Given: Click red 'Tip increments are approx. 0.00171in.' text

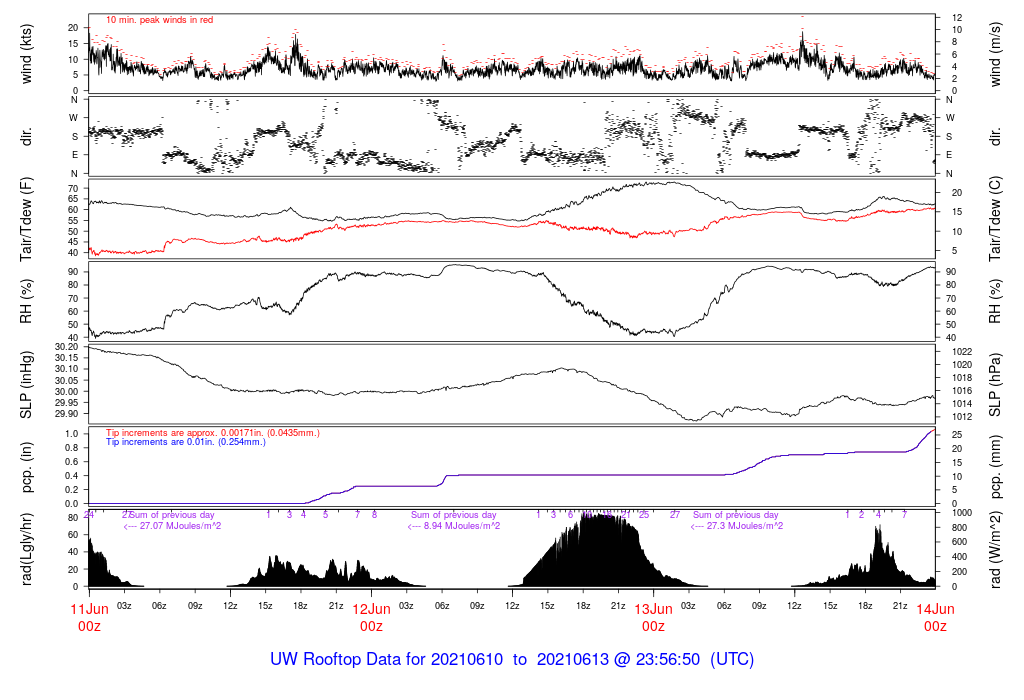Looking at the screenshot, I should point(213,433).
